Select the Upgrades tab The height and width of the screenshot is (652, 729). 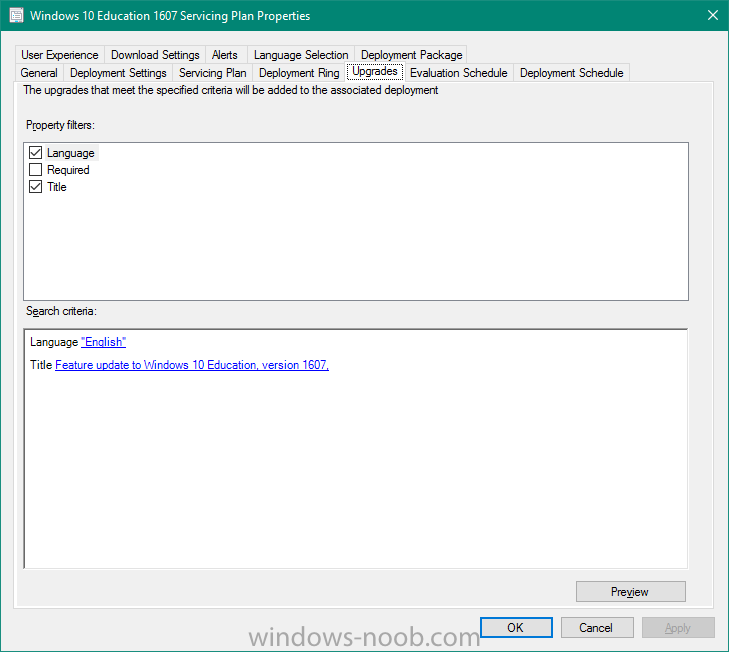pos(375,71)
